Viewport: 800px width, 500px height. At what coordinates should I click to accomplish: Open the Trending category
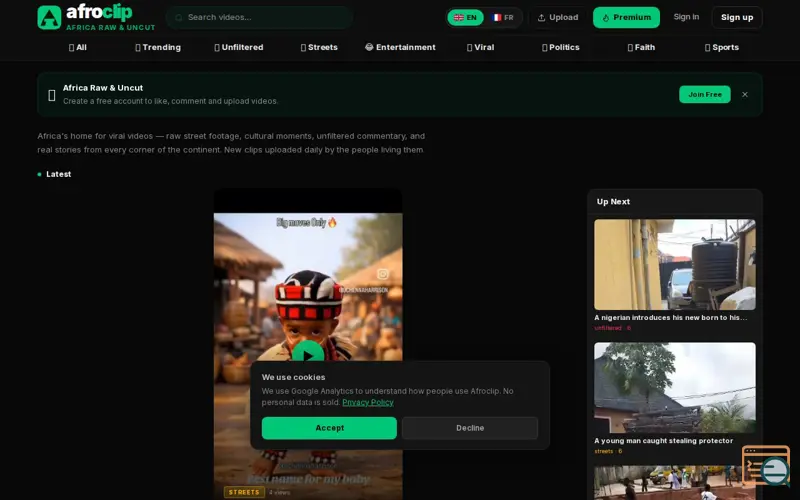click(x=158, y=47)
